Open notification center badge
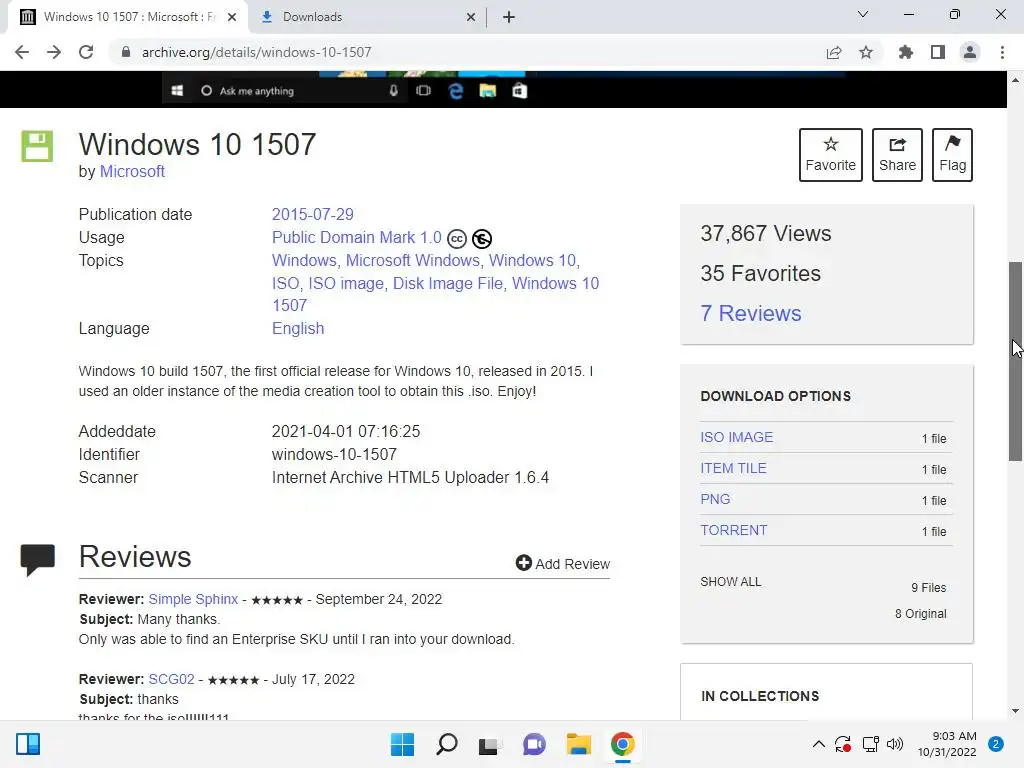Image resolution: width=1024 pixels, height=768 pixels. pyautogui.click(x=996, y=744)
